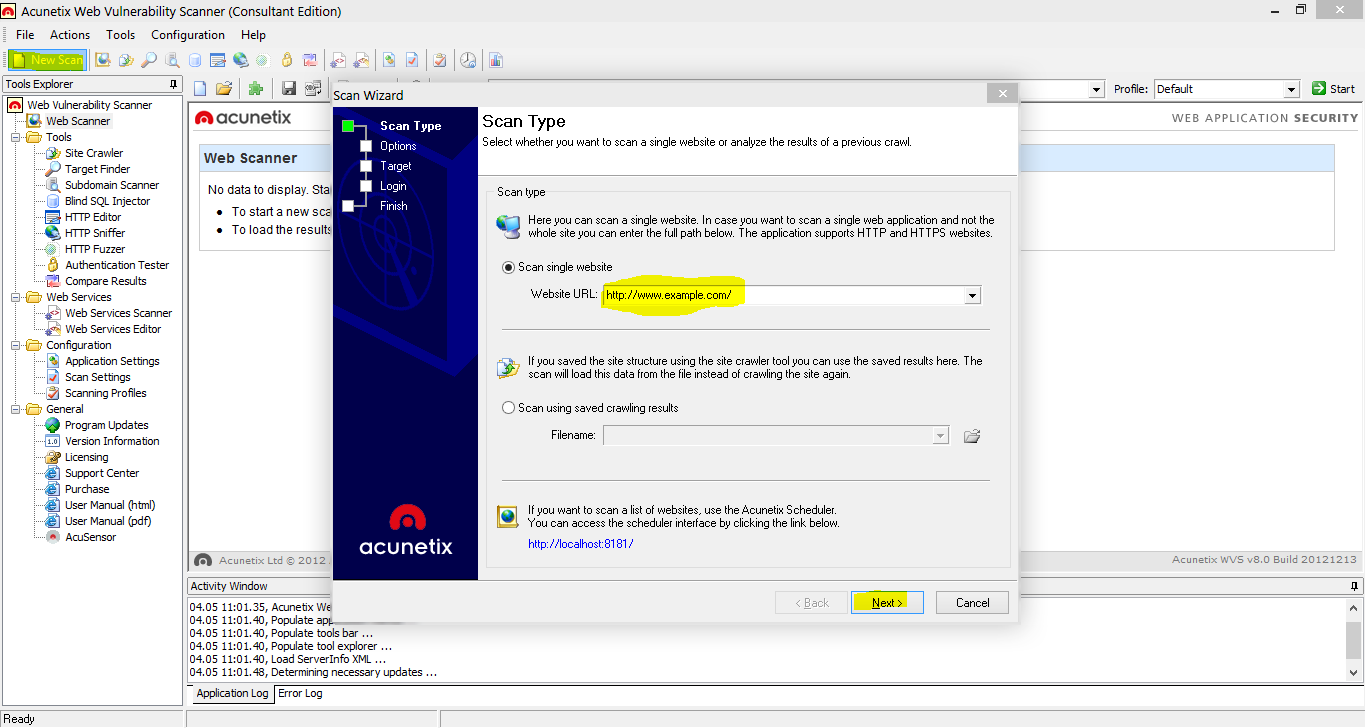
Task: Select the Web Vulnerability Scanner root node
Action: 89,105
